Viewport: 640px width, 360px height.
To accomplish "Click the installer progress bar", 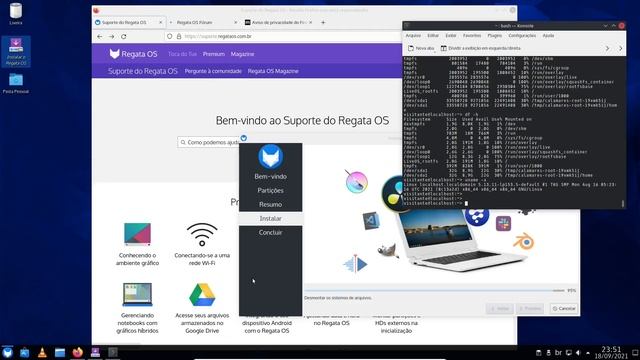I will click(434, 290).
